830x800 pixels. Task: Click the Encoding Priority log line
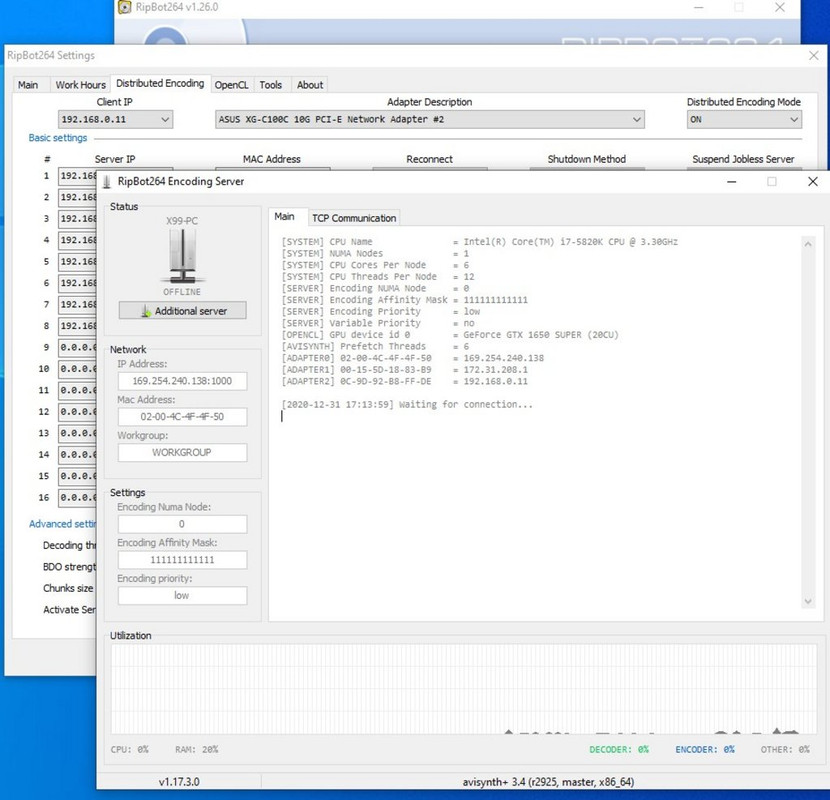pyautogui.click(x=381, y=311)
